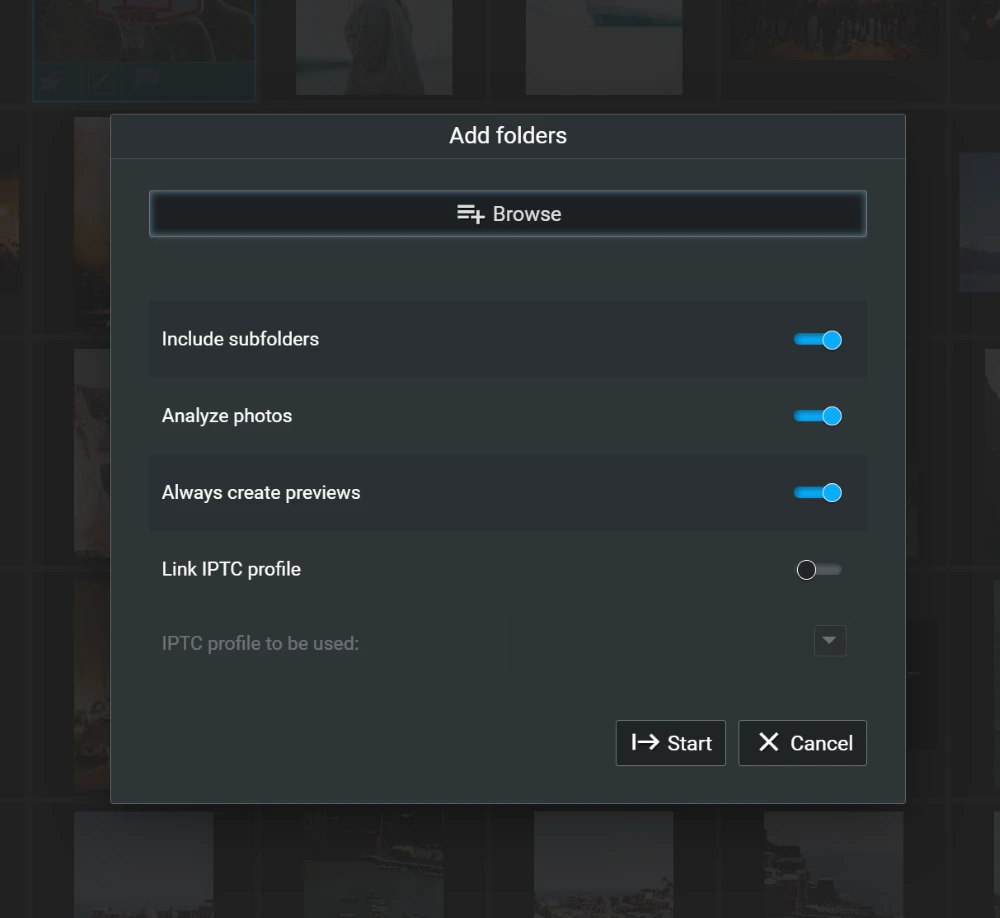Viewport: 1000px width, 918px height.
Task: Click the X icon on the Cancel button
Action: 769,742
